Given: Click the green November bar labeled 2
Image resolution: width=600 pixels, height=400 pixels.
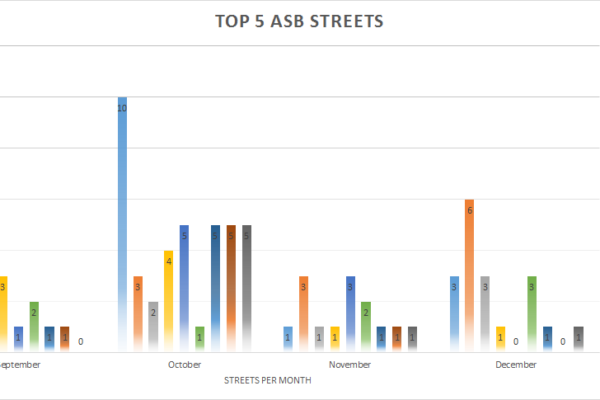Looking at the screenshot, I should [x=365, y=326].
